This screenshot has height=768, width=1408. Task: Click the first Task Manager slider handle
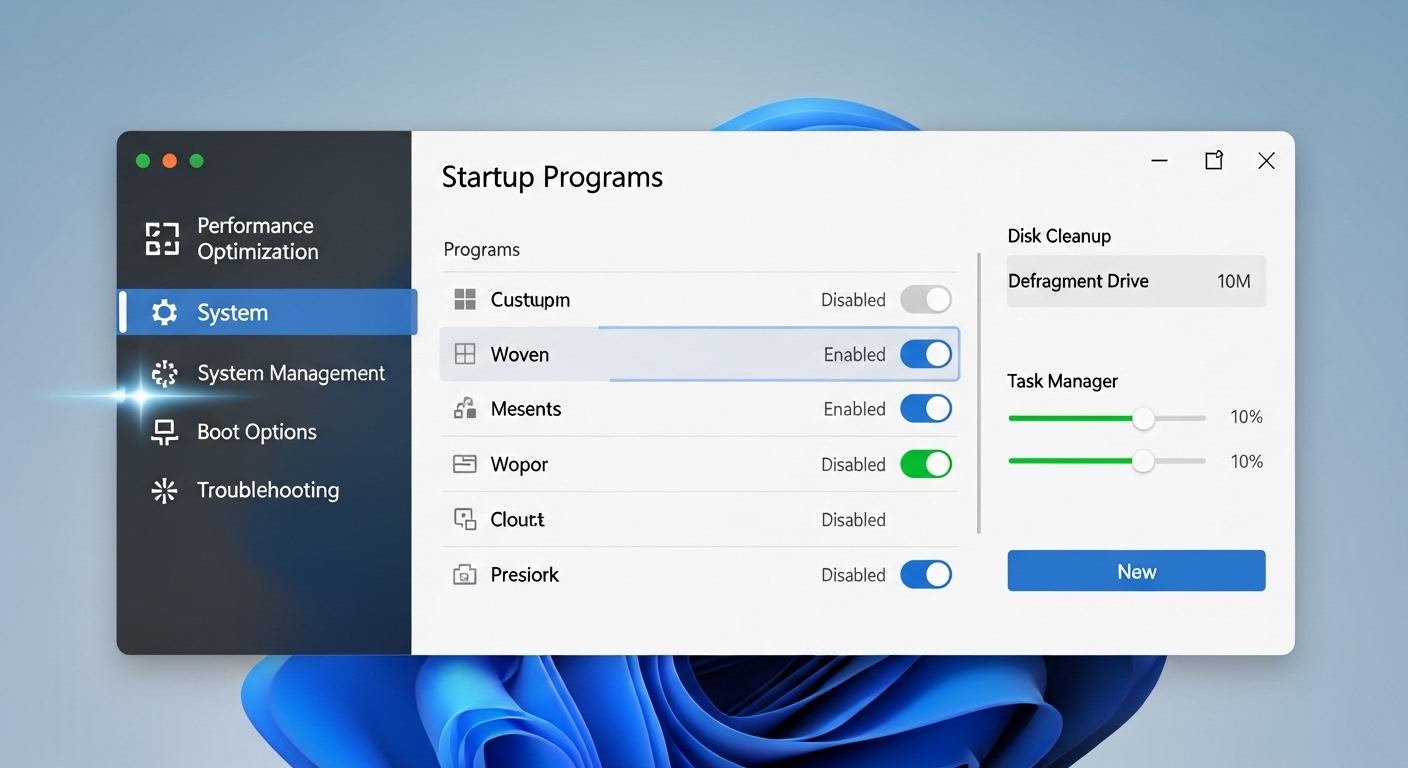point(1143,418)
